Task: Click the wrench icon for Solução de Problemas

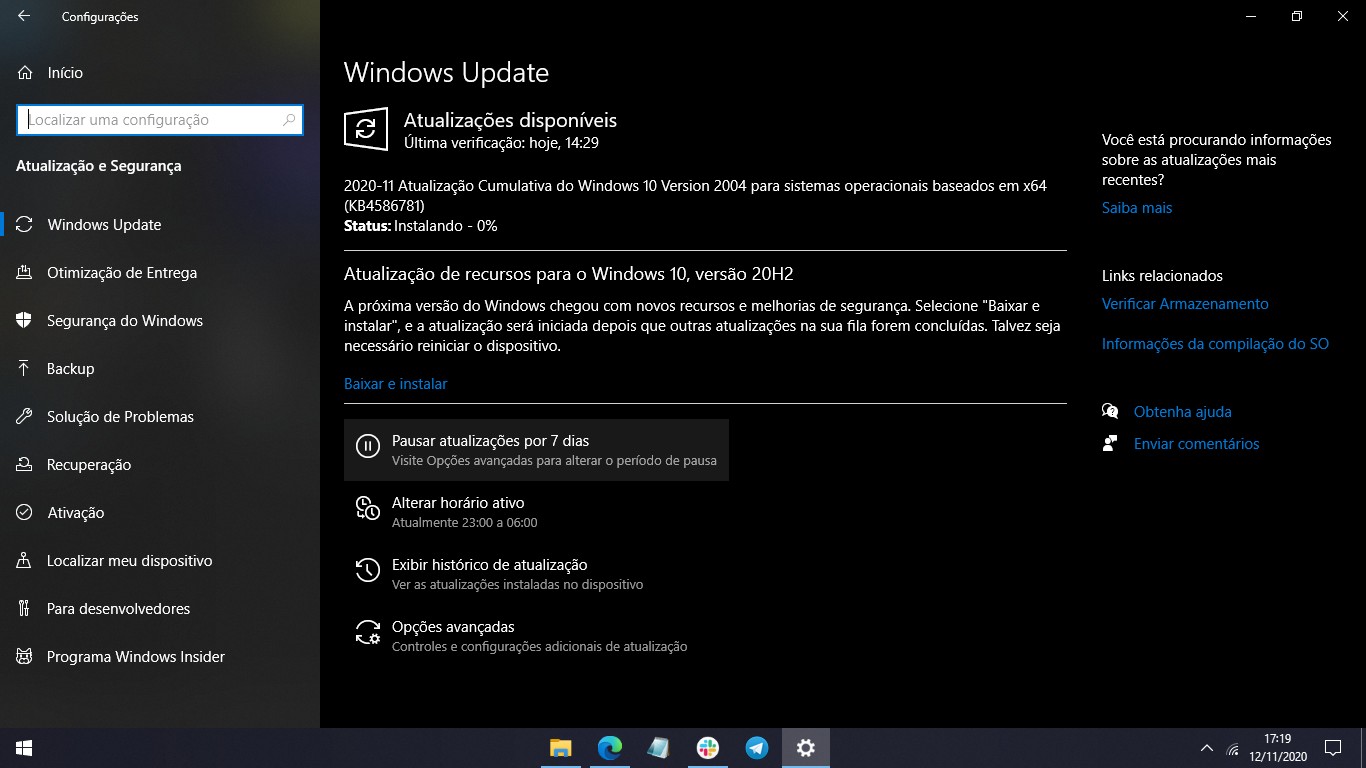Action: pyautogui.click(x=25, y=417)
